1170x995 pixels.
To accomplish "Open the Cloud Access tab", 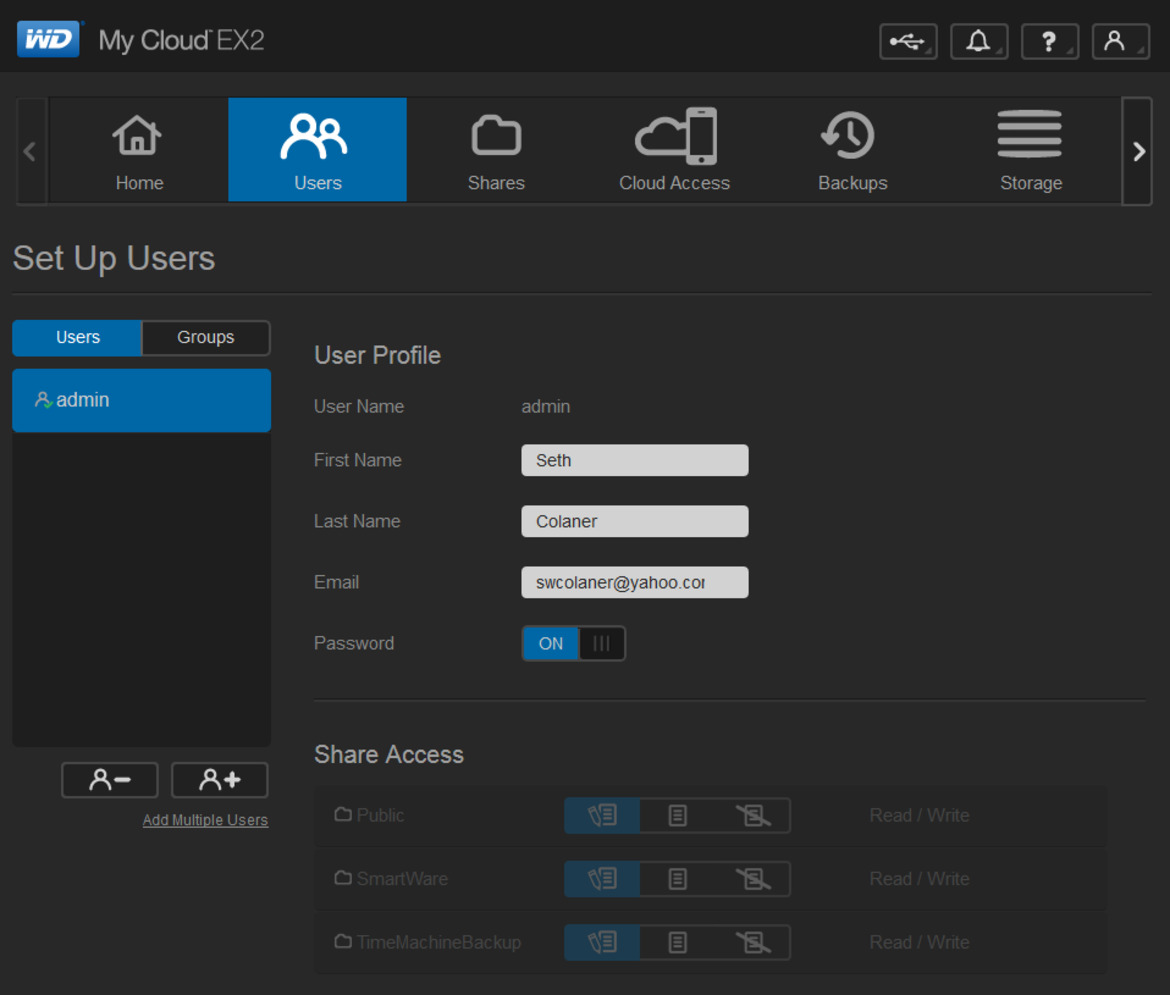I will click(674, 150).
